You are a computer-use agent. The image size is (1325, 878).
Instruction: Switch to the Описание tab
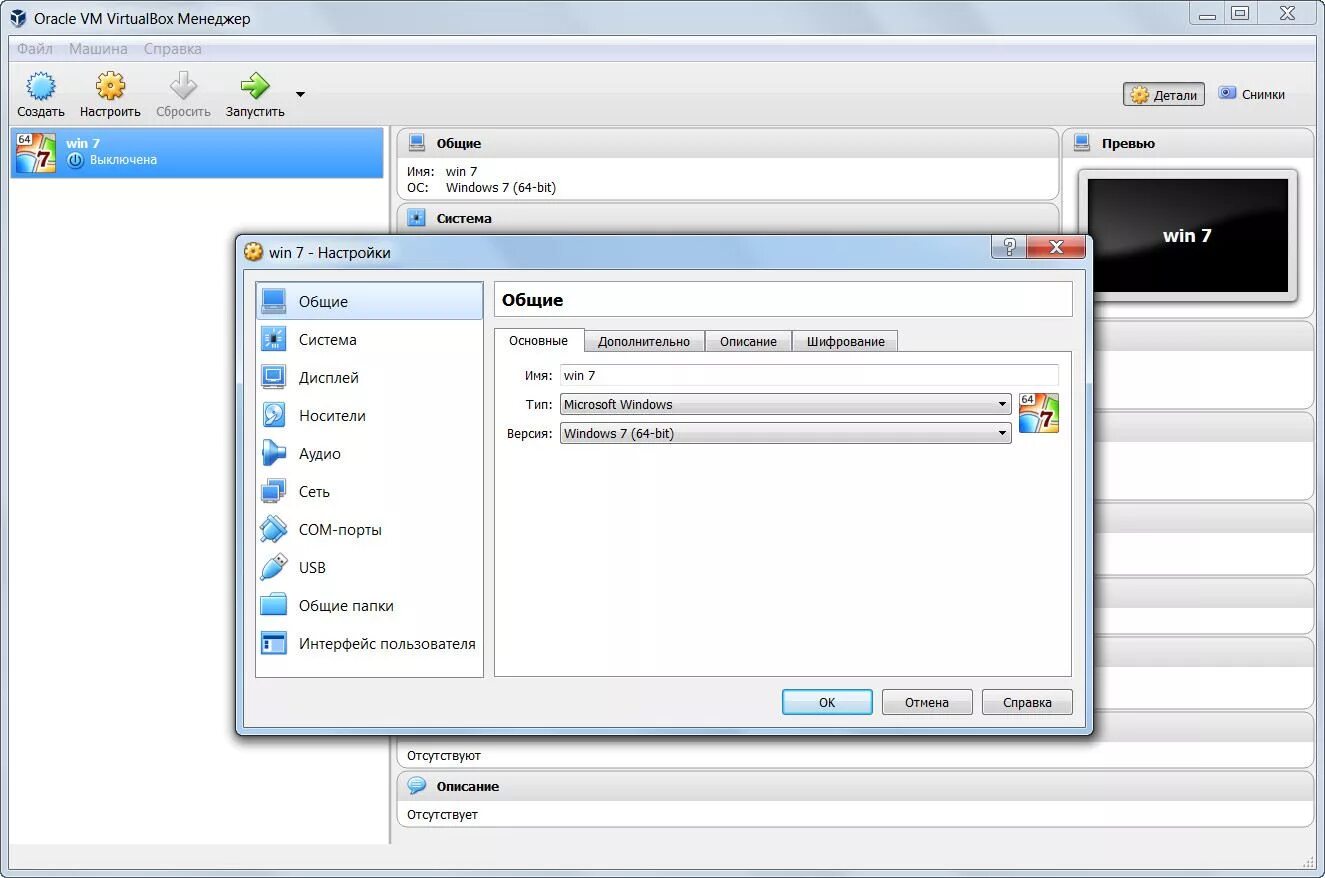click(748, 341)
